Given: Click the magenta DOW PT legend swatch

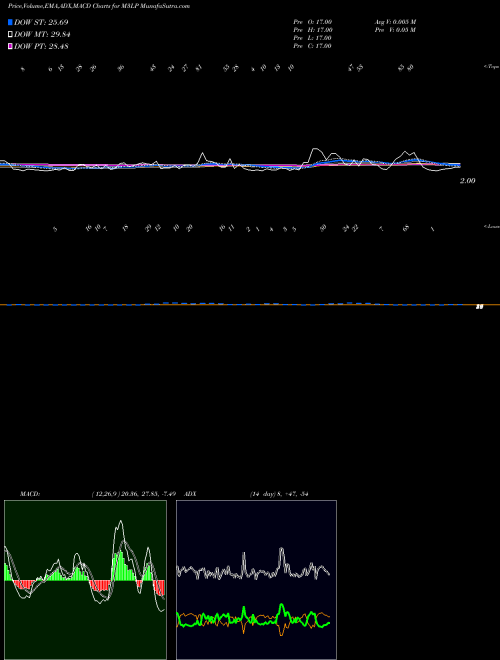Looking at the screenshot, I should pyautogui.click(x=10, y=47).
